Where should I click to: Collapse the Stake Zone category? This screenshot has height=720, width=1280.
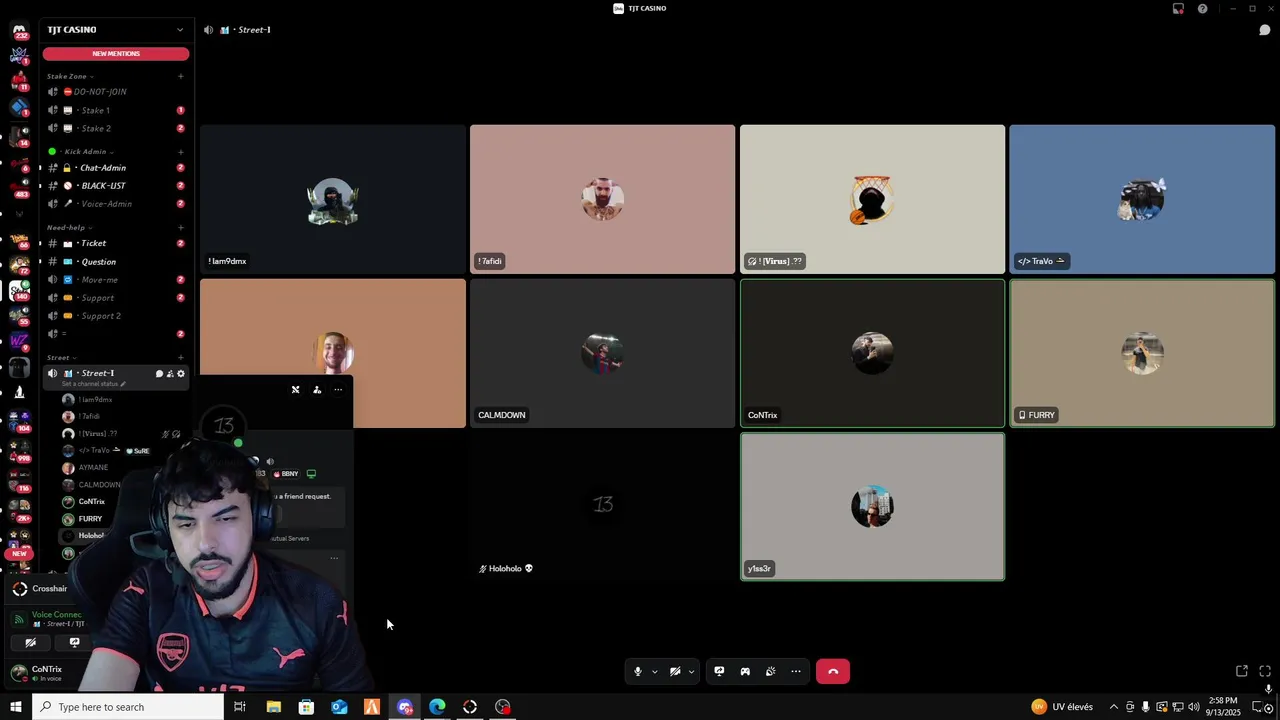[x=69, y=76]
